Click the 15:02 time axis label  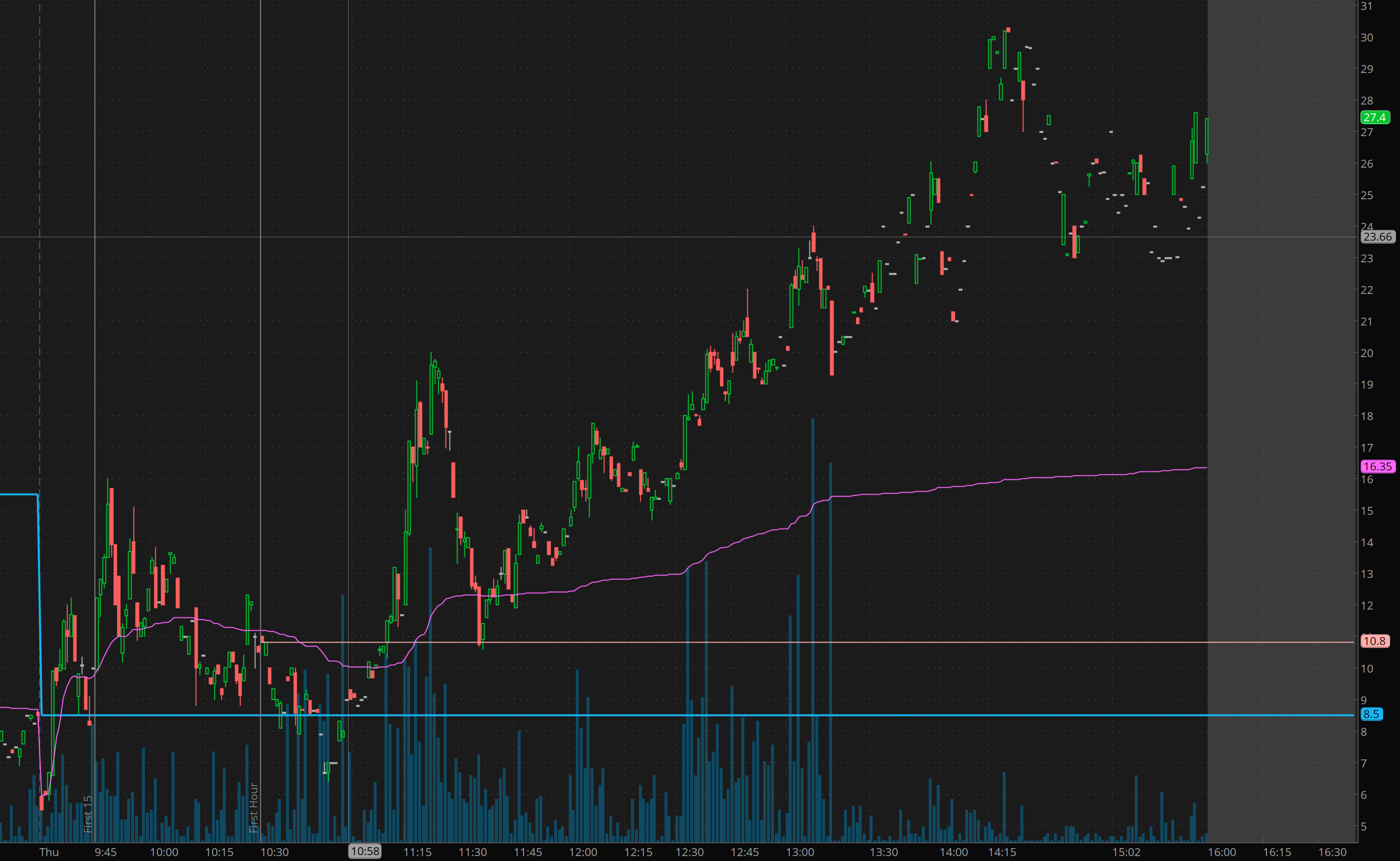pos(1126,852)
